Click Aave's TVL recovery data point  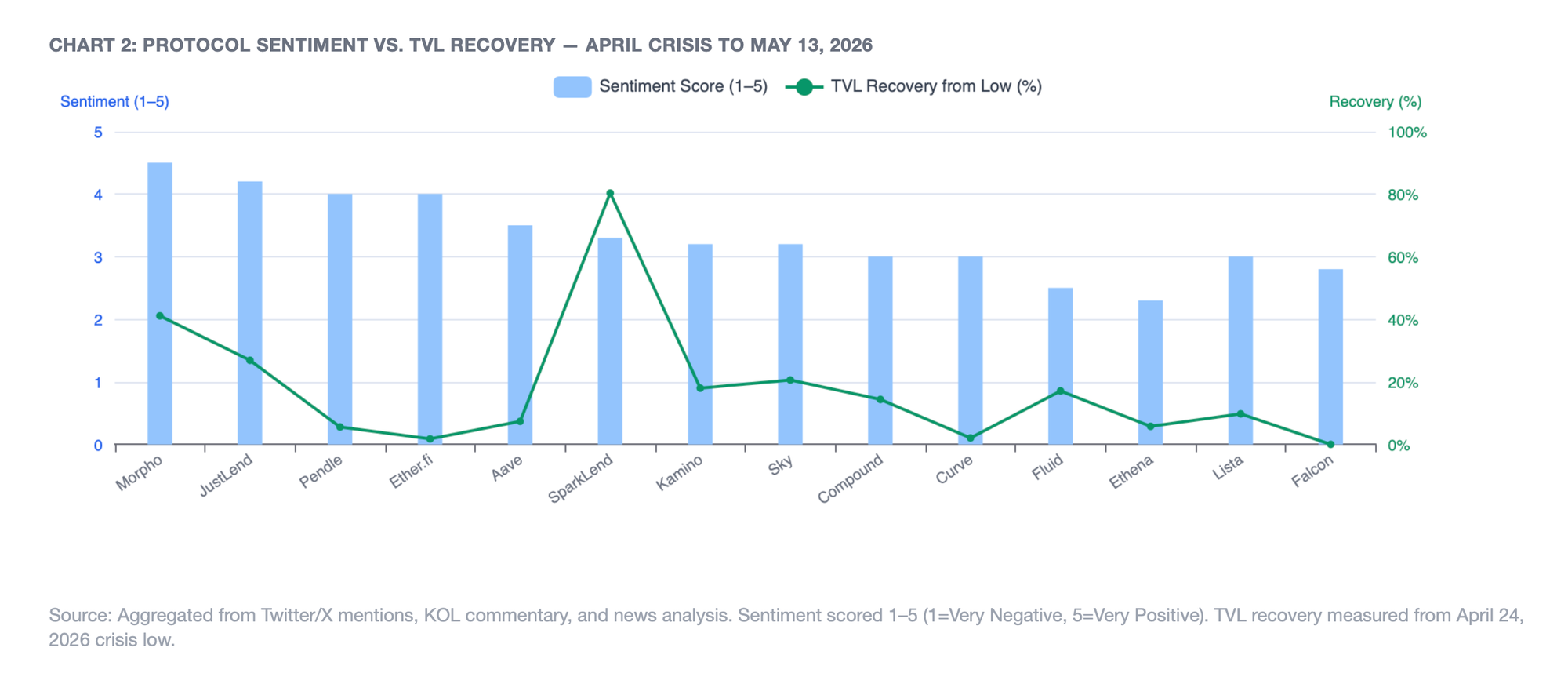[x=520, y=421]
